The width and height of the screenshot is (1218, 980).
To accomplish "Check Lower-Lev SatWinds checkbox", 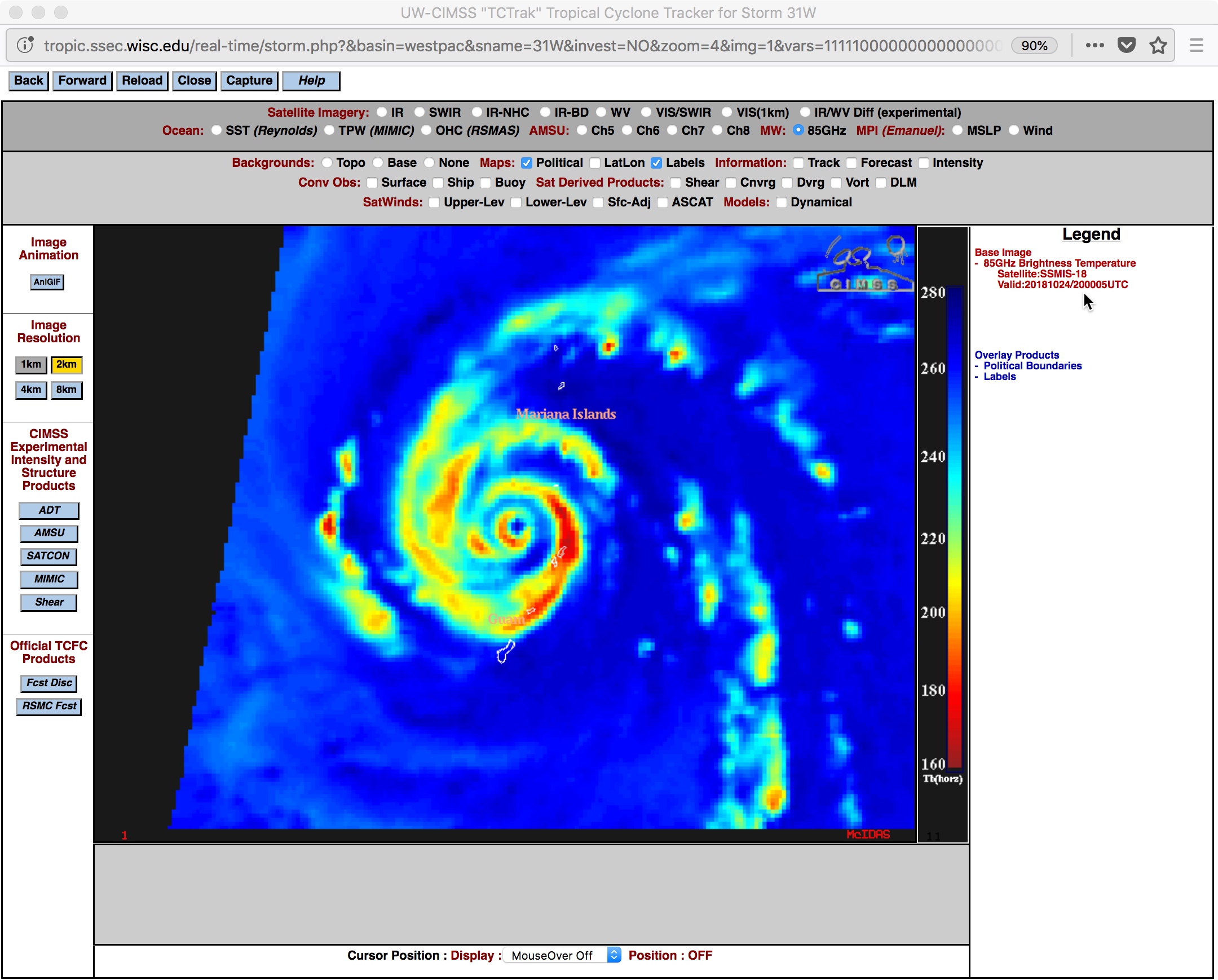I will pos(517,202).
